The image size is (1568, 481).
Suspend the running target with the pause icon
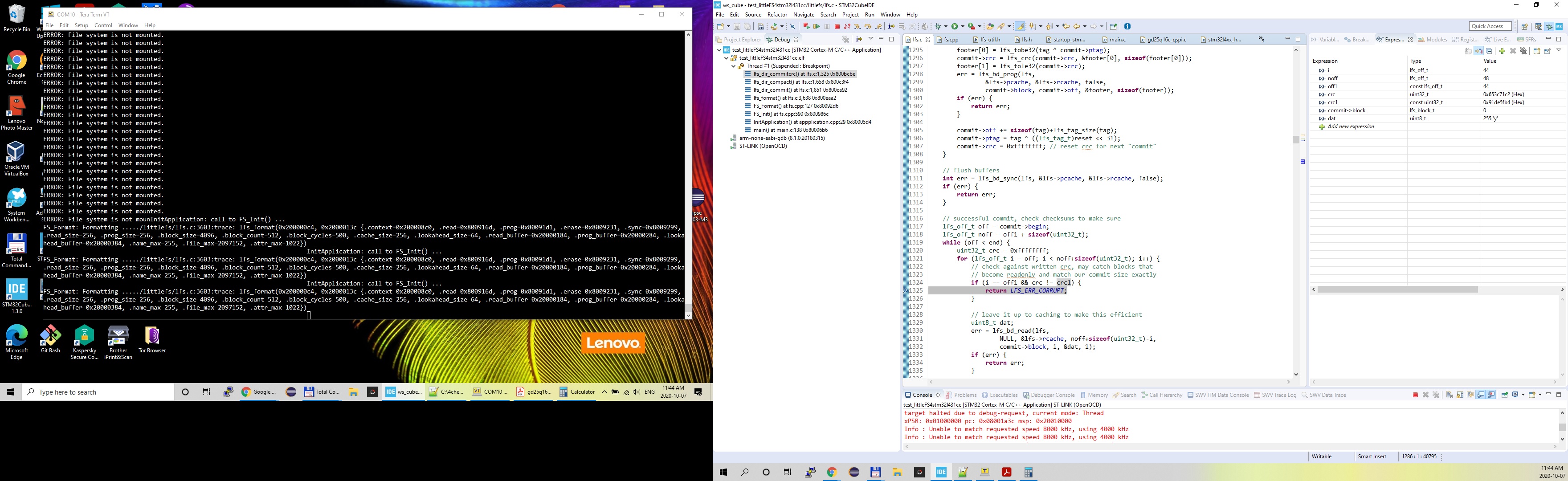pos(827,25)
